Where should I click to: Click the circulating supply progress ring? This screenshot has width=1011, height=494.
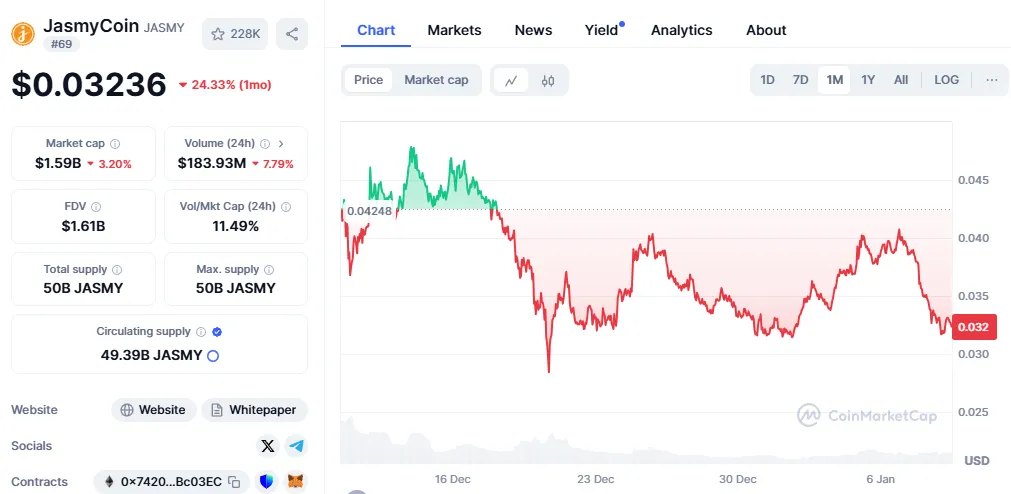[213, 355]
